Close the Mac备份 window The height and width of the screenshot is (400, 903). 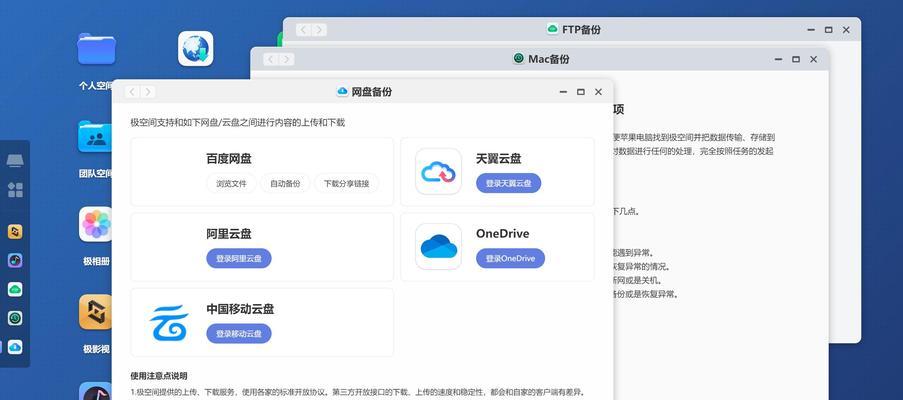[814, 59]
